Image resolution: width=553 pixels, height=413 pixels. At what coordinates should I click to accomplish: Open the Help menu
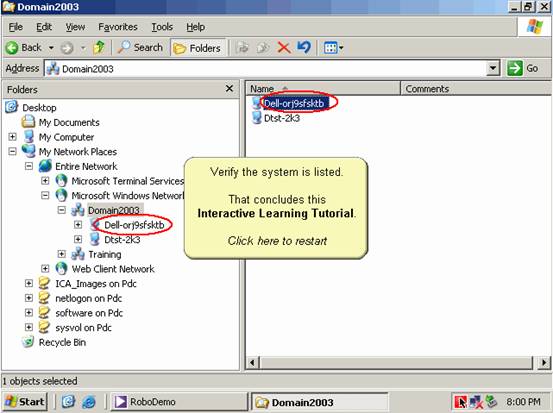(x=195, y=27)
